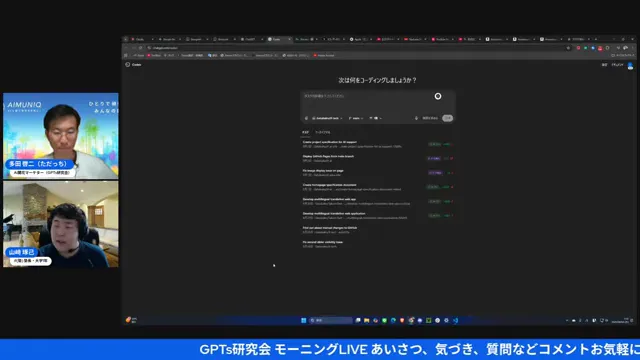This screenshot has height=360, width=640.
Task: Open task 'Develop multilingual translation web application'
Action: (x=378, y=216)
